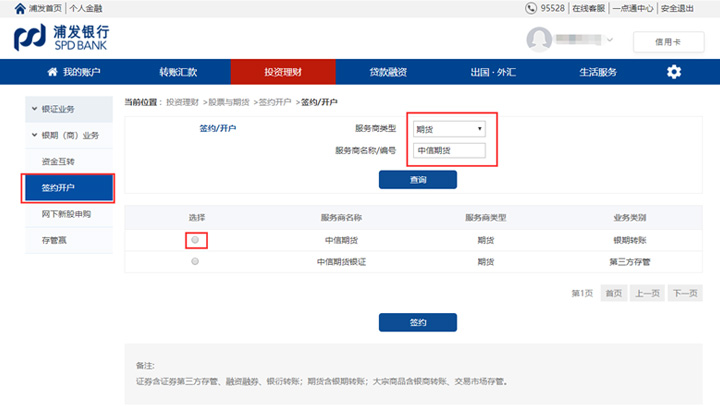This screenshot has width=720, height=406.
Task: Open the 服务商类型 dropdown
Action: click(449, 128)
